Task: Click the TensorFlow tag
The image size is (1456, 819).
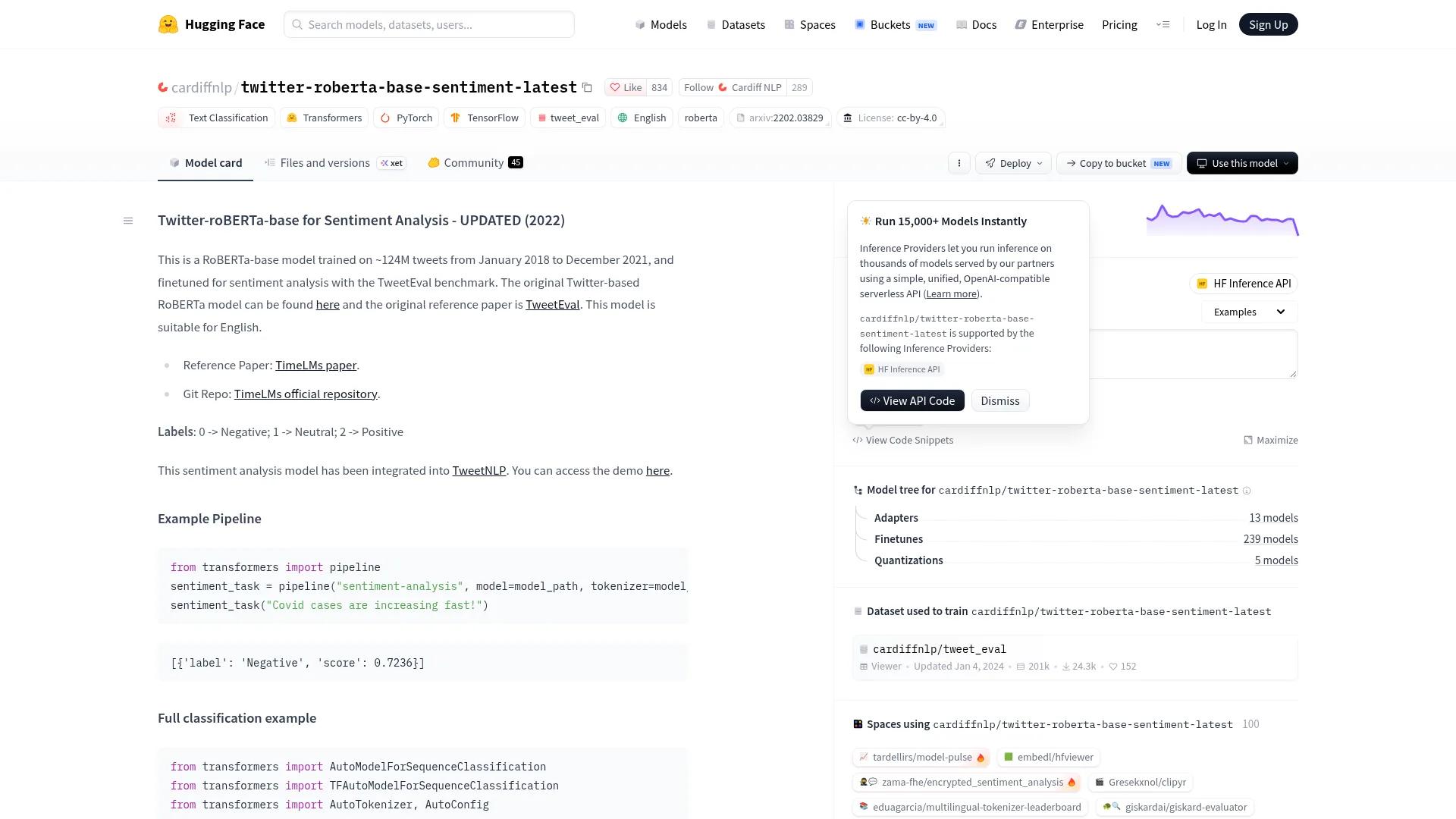Action: tap(485, 118)
